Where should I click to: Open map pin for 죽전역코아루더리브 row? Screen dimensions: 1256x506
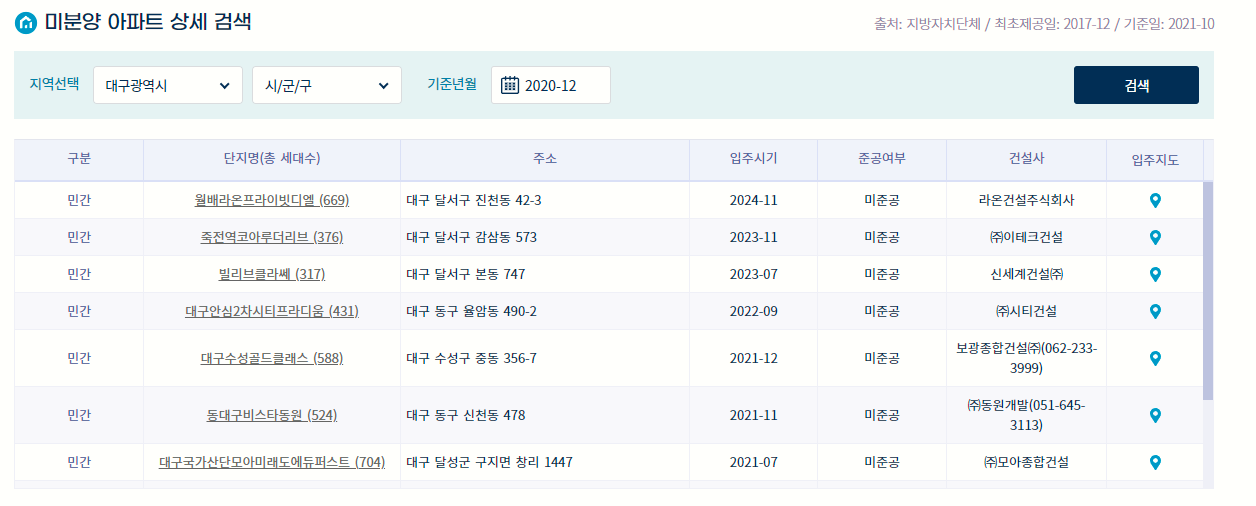[1155, 237]
